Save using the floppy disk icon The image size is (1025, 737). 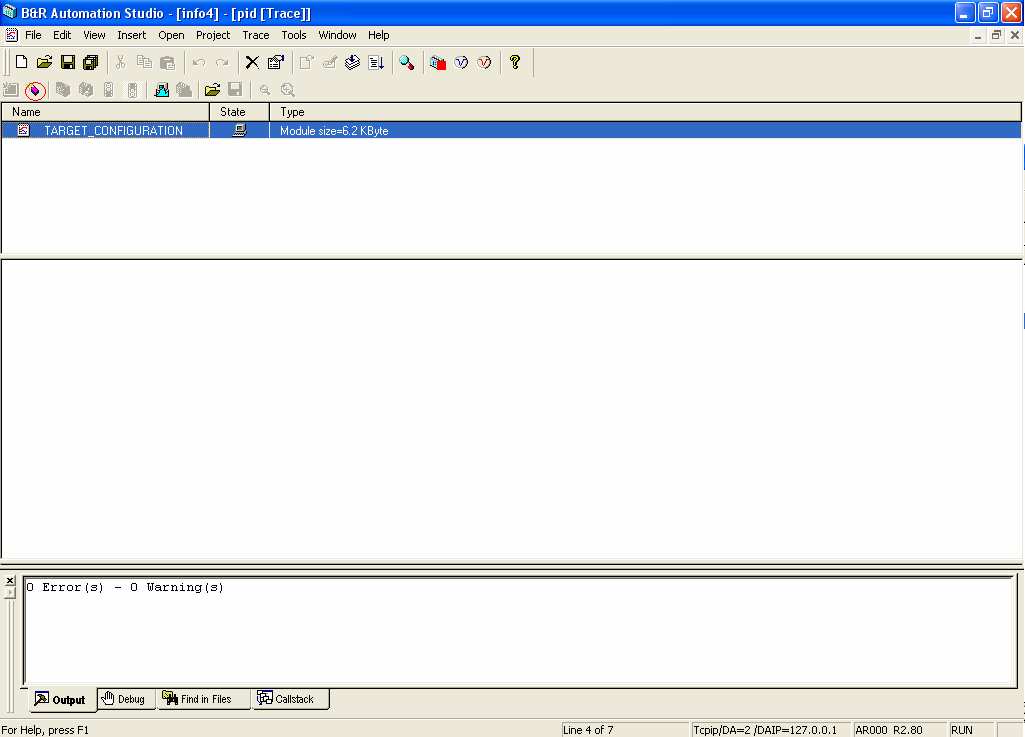pos(67,62)
